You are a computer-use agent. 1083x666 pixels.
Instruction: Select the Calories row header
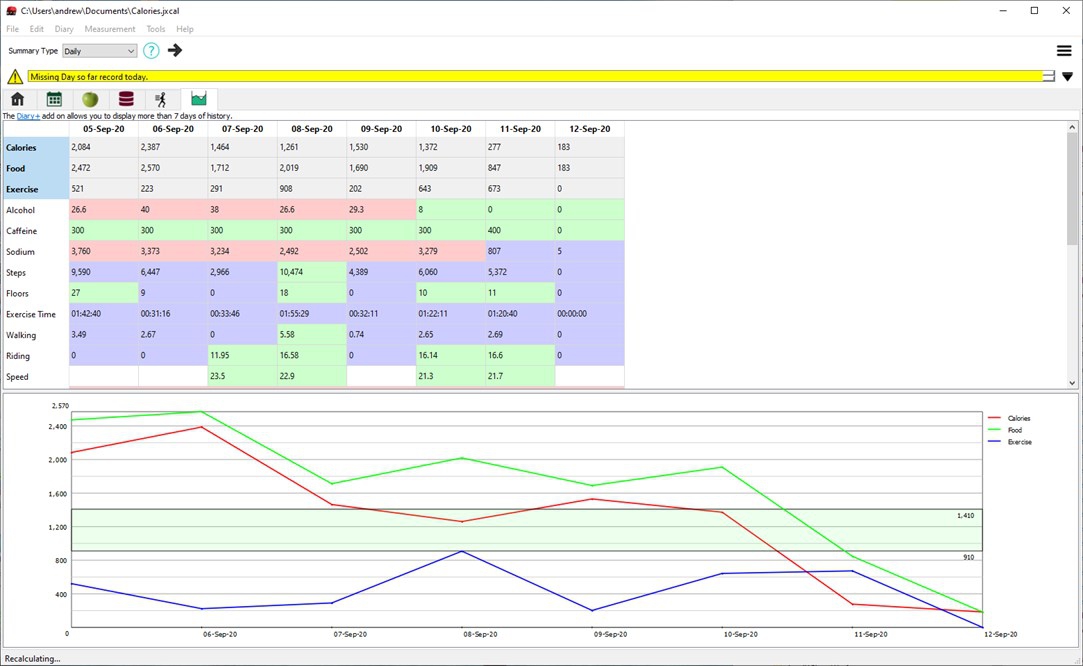pos(37,147)
